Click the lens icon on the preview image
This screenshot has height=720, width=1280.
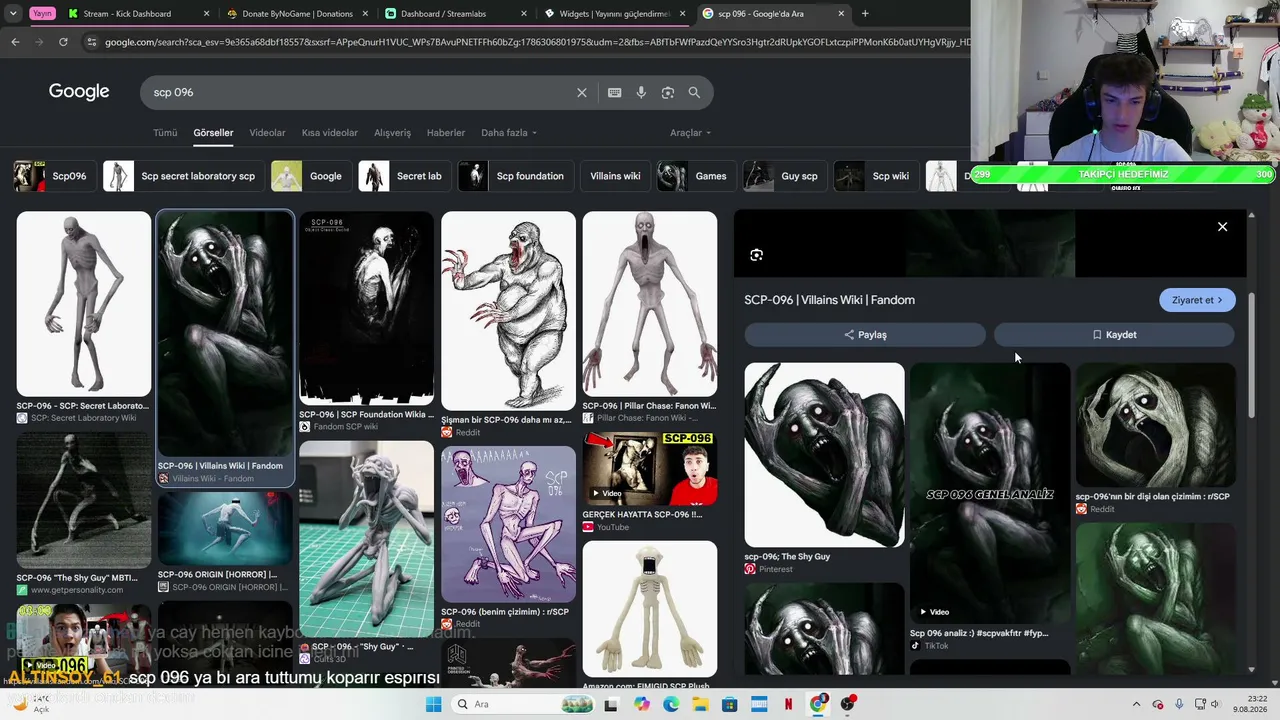pos(757,255)
